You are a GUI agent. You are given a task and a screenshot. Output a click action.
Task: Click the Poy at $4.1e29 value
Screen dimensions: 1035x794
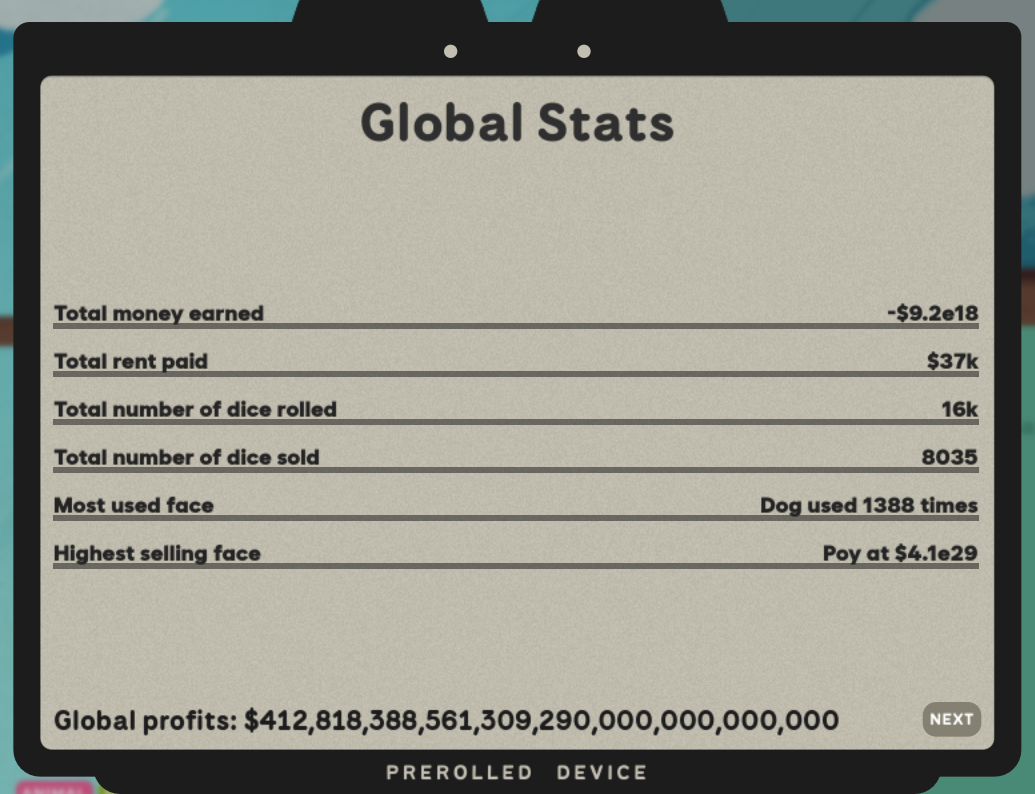899,553
